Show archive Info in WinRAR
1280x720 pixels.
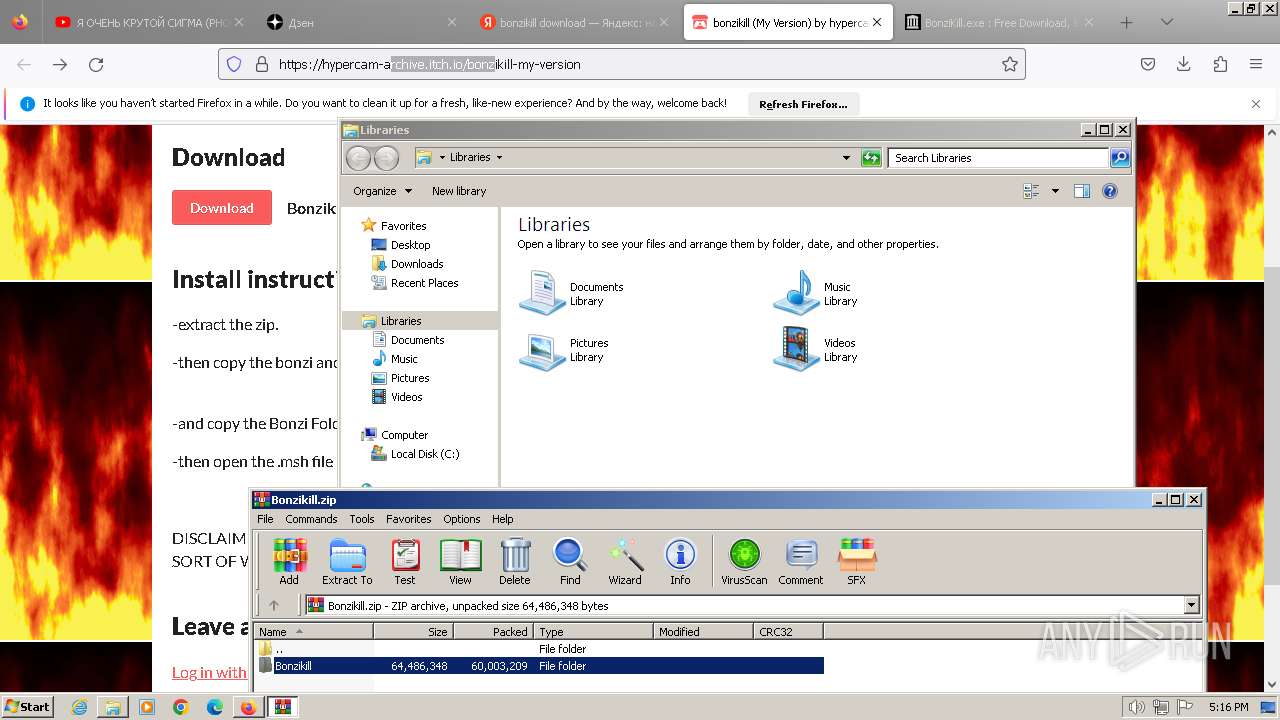pos(680,561)
